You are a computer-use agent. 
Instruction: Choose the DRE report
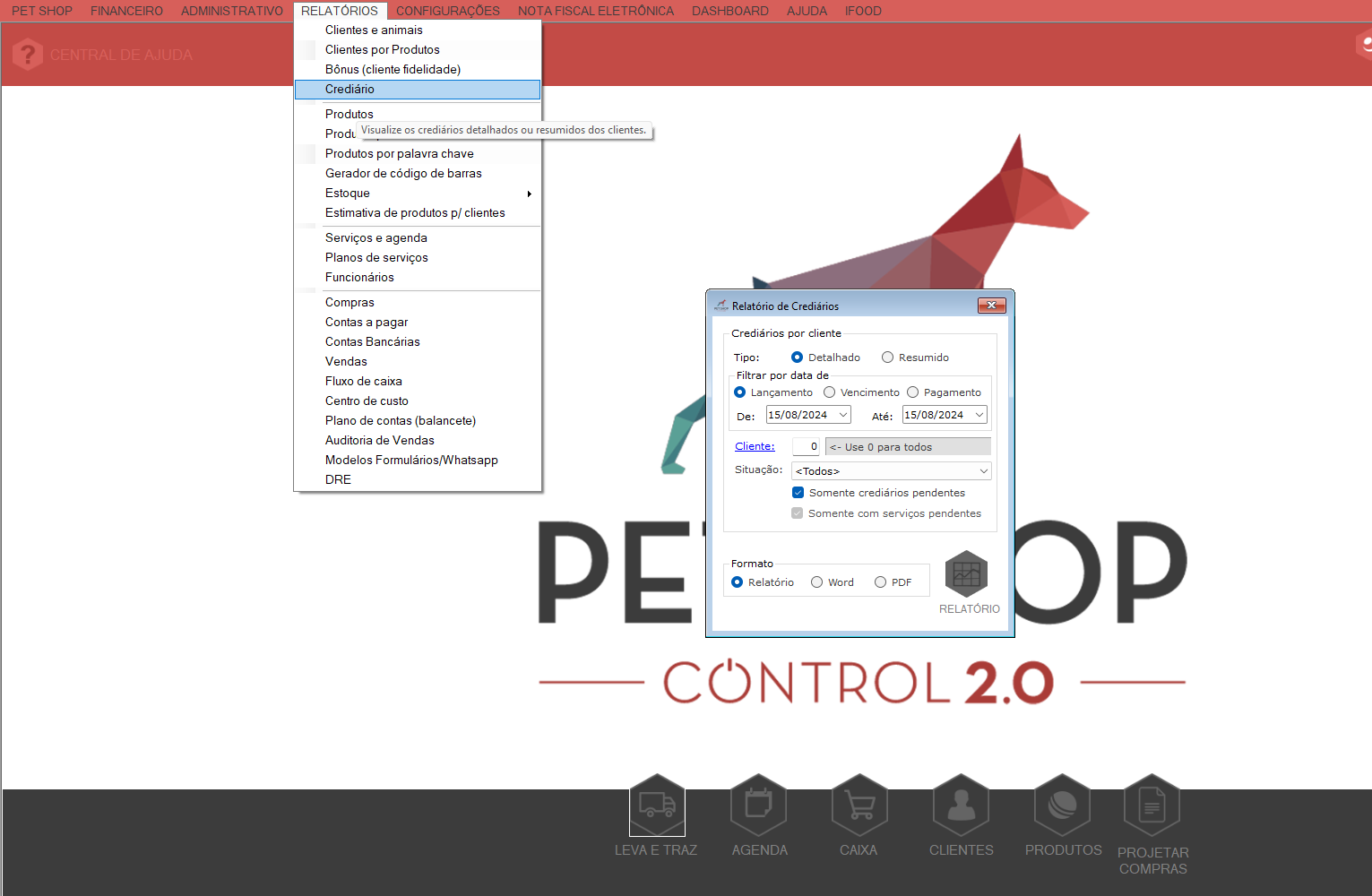click(x=418, y=480)
